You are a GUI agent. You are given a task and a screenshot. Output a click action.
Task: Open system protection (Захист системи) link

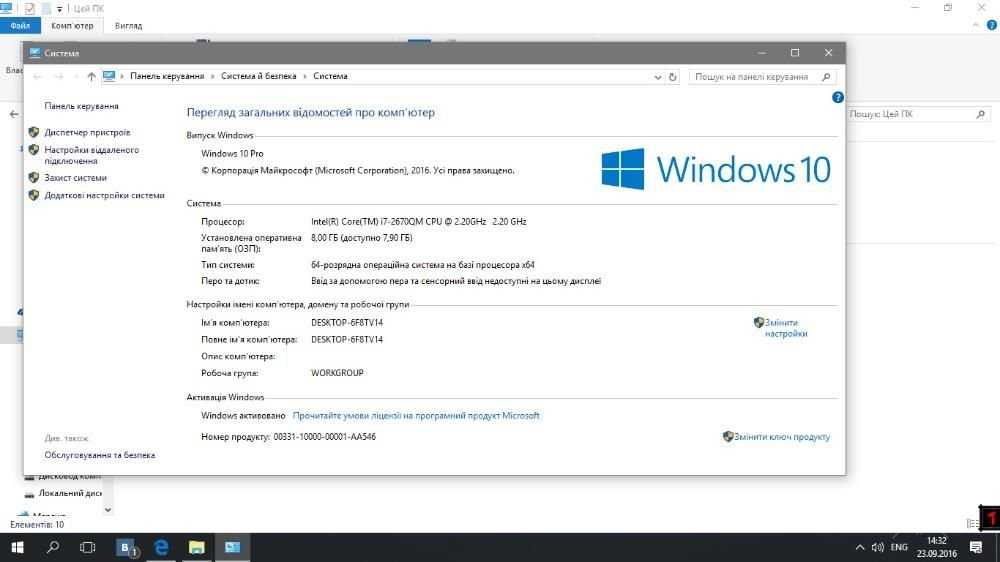click(75, 177)
